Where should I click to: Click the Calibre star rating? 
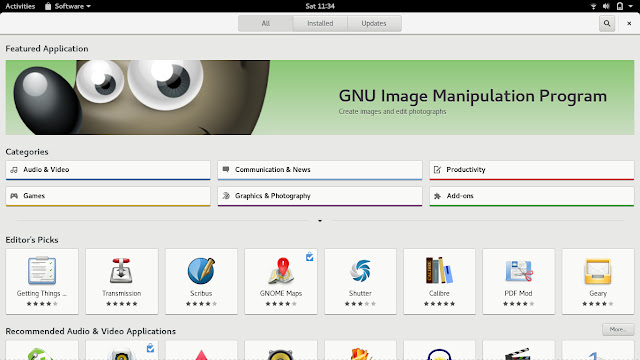[439, 304]
